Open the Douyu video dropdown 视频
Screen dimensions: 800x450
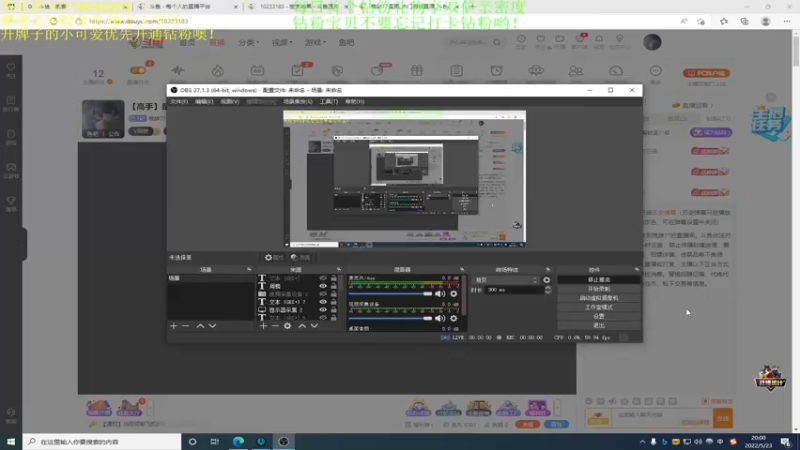coord(282,42)
